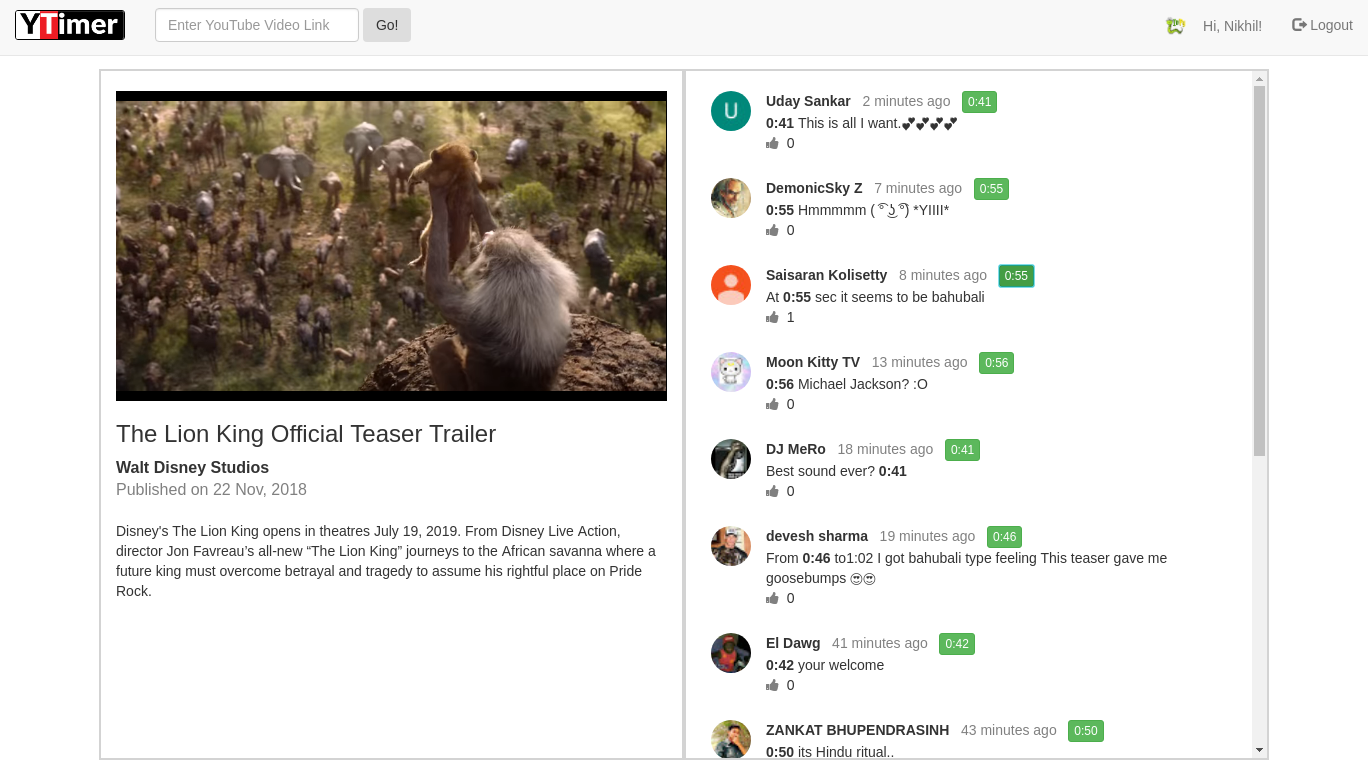Like devesh sharma's comment
The image size is (1368, 768).
772,598
